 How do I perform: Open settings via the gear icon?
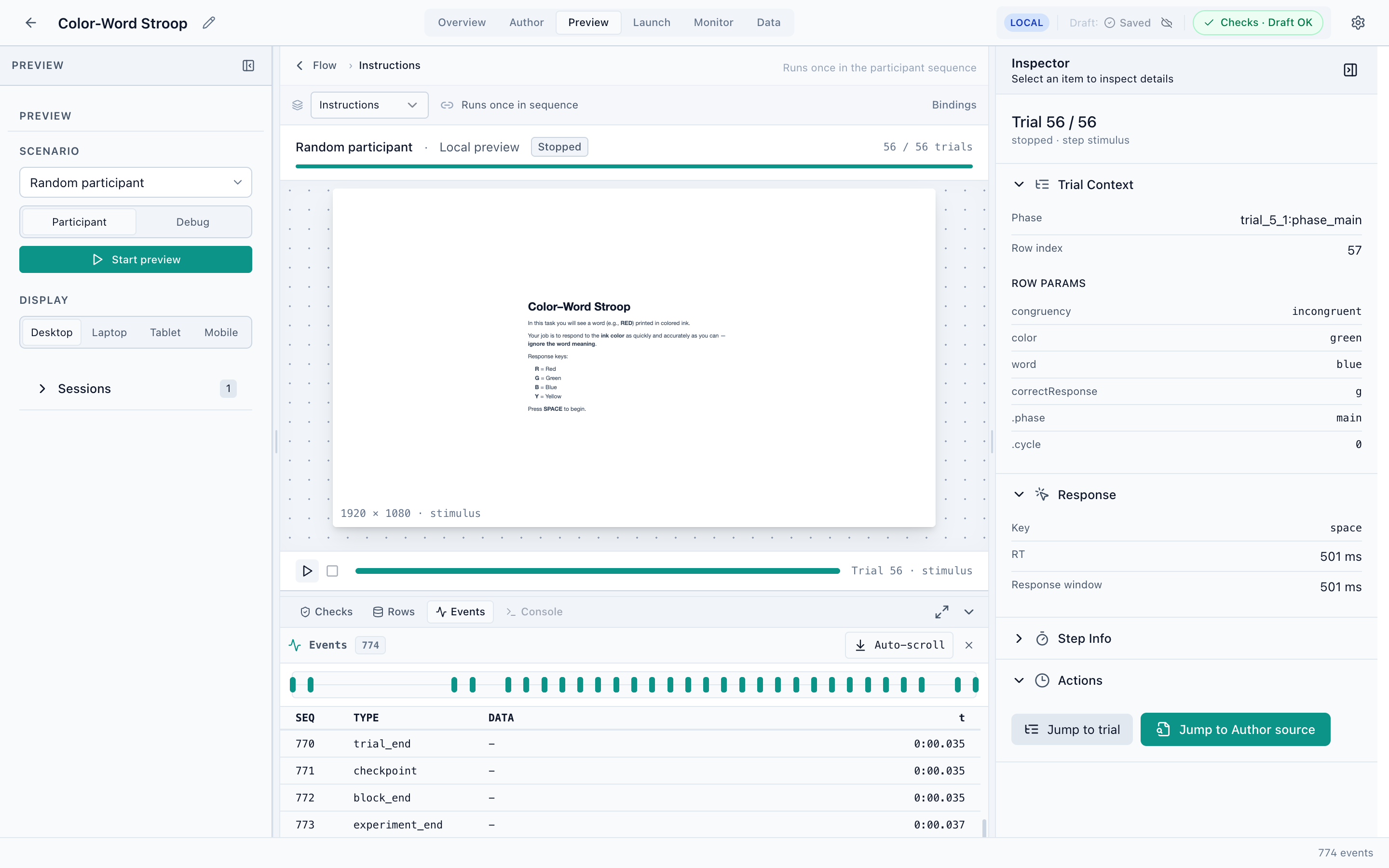[1358, 22]
